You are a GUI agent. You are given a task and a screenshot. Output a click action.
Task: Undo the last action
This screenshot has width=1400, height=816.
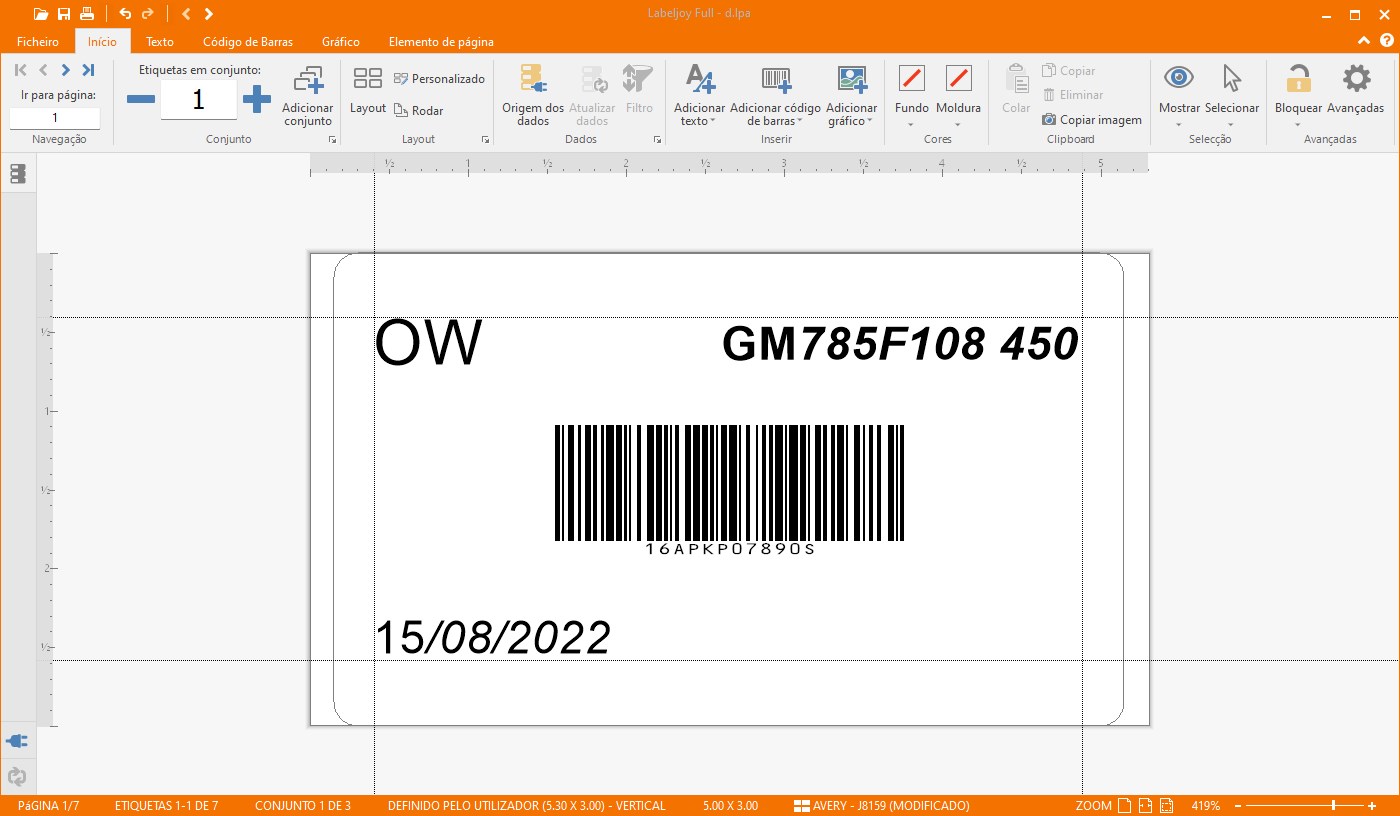[125, 14]
